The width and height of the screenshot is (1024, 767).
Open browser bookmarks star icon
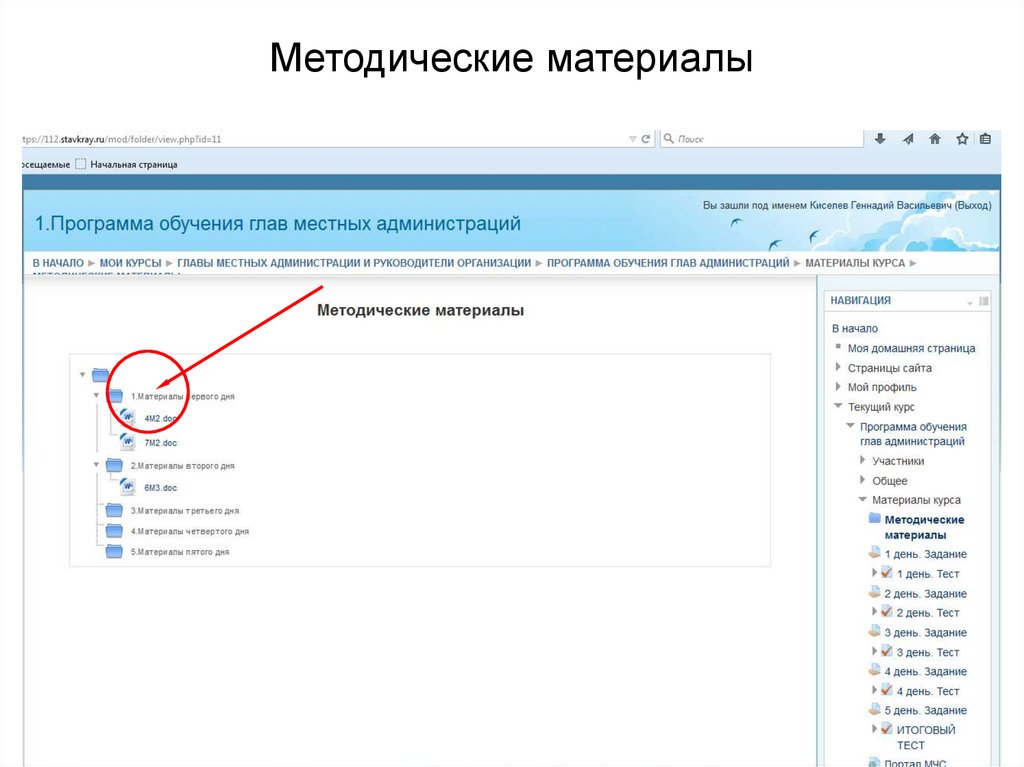[962, 139]
